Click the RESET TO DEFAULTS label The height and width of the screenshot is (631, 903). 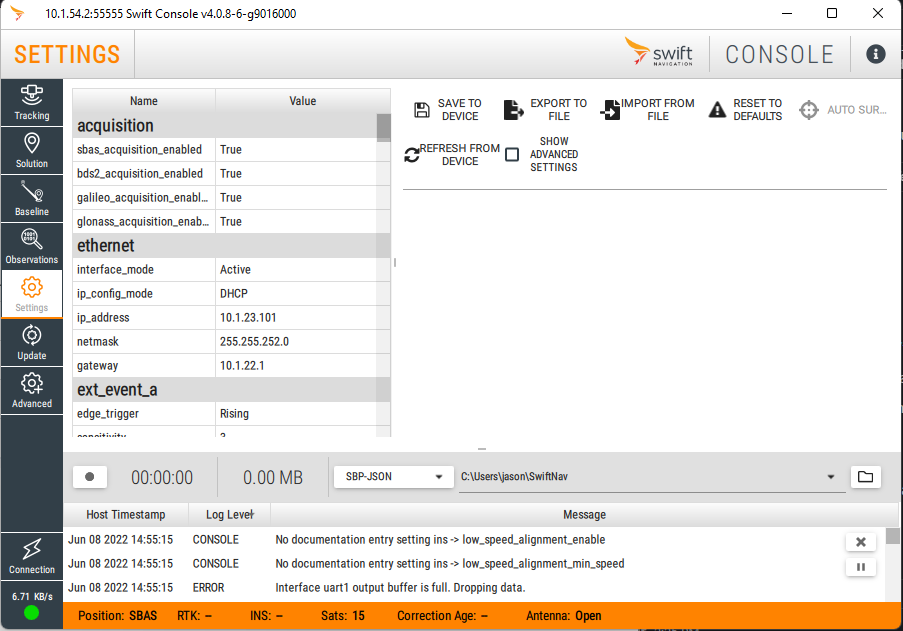pos(757,109)
